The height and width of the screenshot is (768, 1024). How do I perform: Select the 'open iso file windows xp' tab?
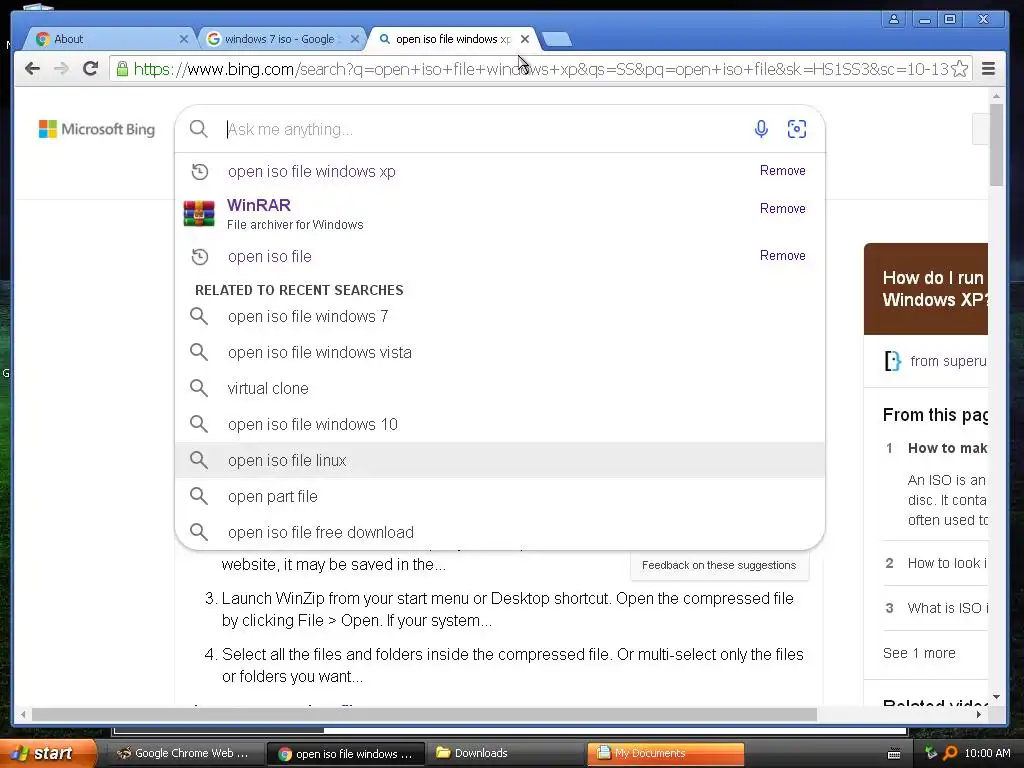pos(452,39)
